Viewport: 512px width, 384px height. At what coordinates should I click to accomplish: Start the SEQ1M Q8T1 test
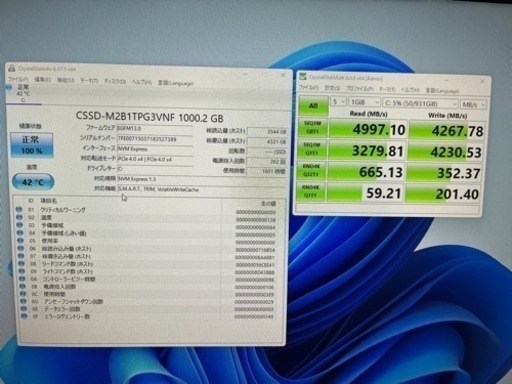[312, 127]
